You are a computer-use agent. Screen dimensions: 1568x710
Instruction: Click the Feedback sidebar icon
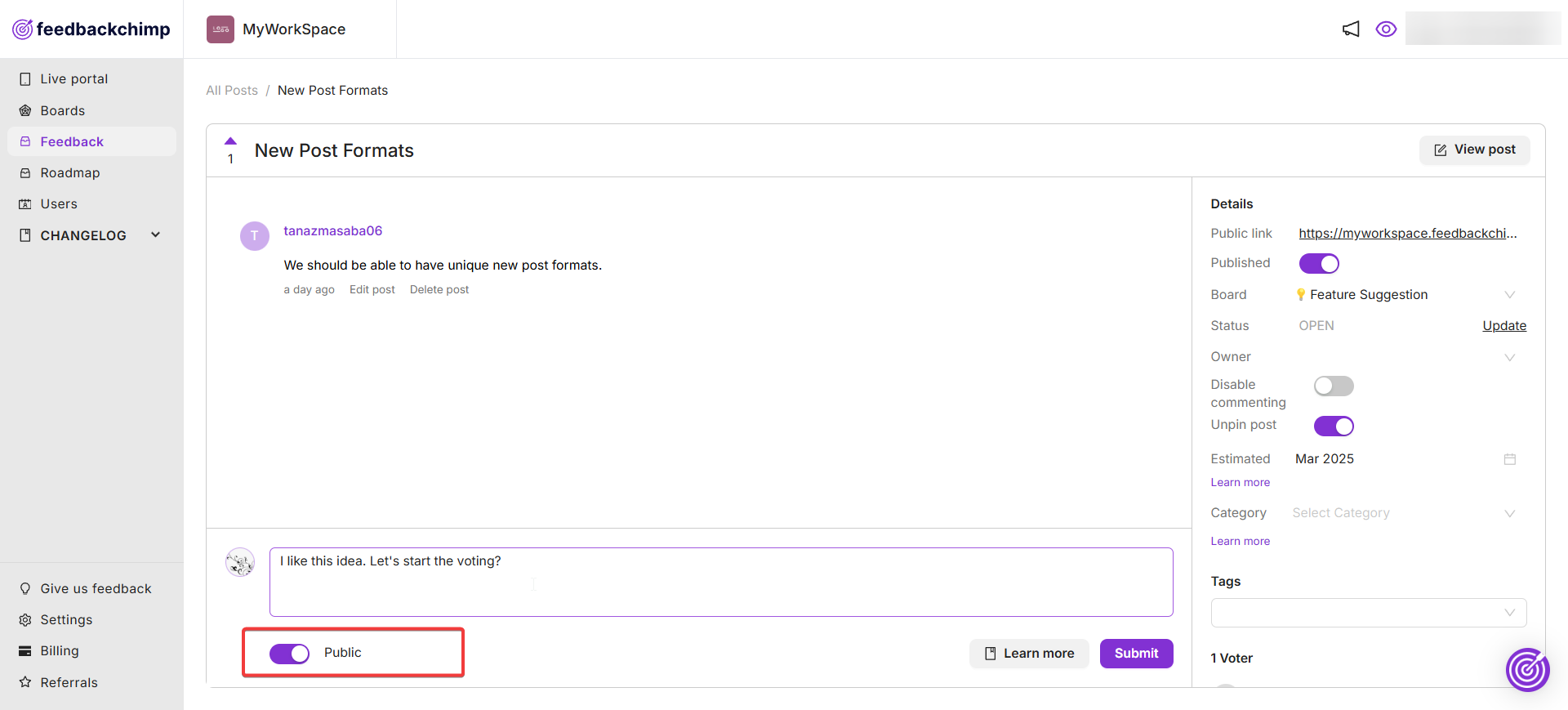coord(25,141)
